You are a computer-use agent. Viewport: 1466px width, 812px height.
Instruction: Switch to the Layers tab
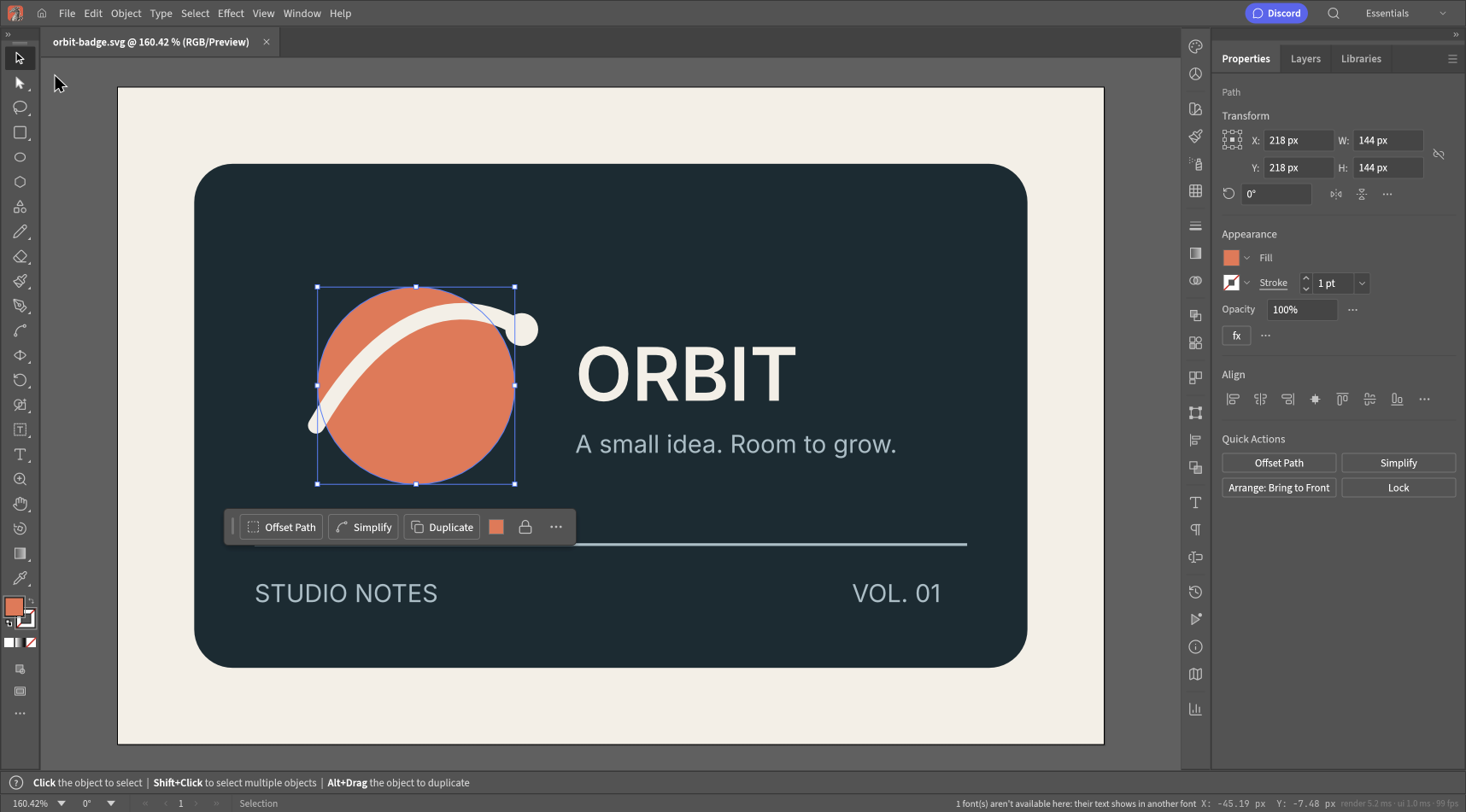1305,59
